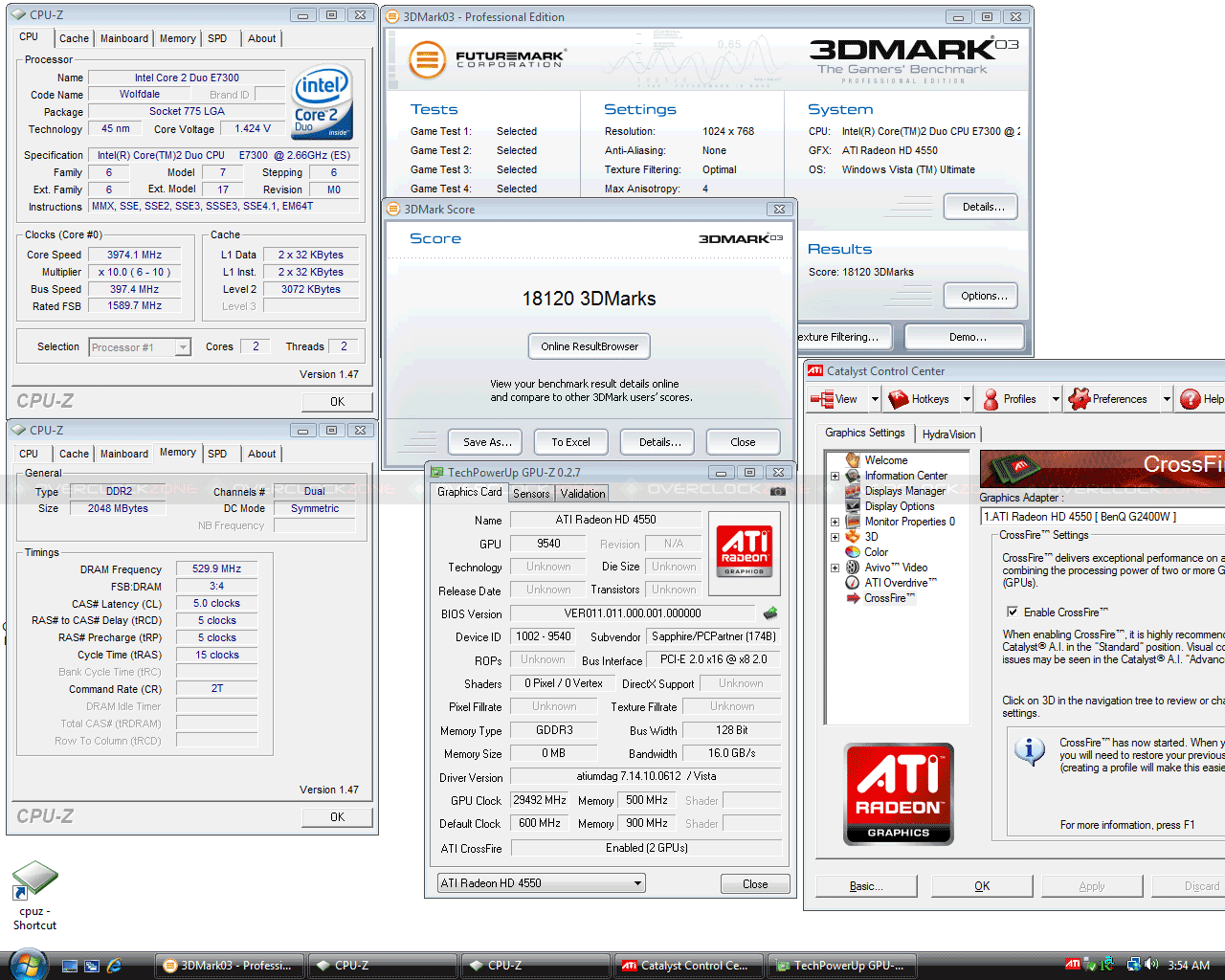Expand Information Center tree node
This screenshot has width=1225, height=980.
(x=835, y=476)
